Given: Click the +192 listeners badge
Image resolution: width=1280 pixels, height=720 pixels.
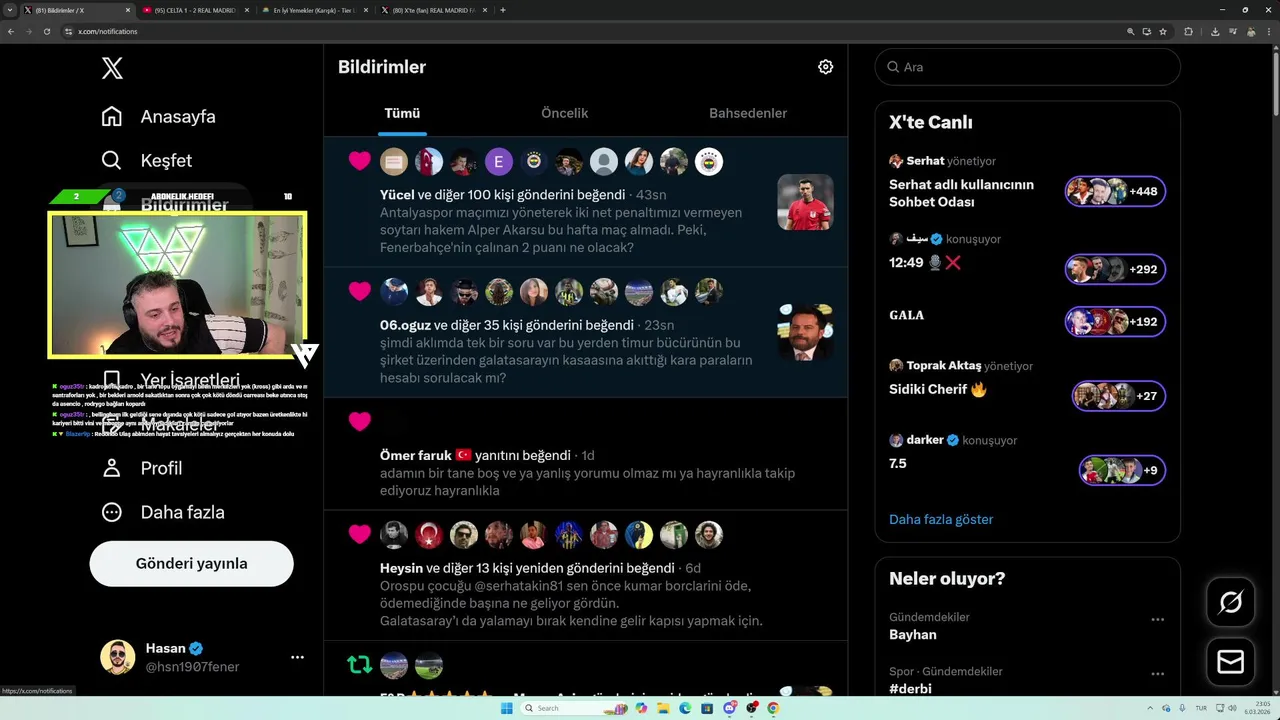Looking at the screenshot, I should coord(1115,322).
